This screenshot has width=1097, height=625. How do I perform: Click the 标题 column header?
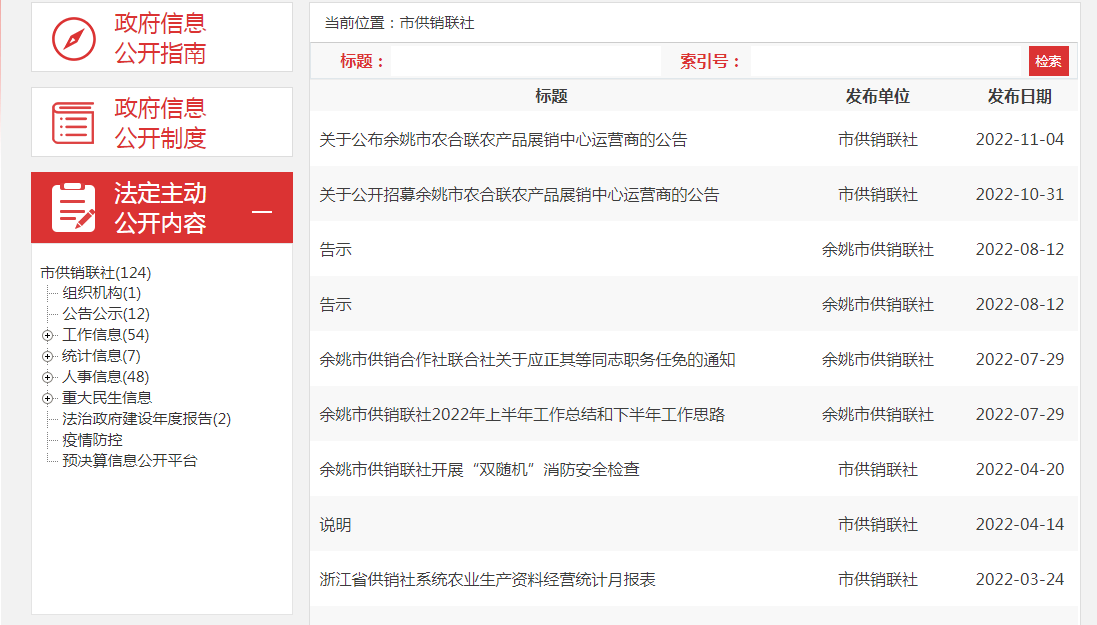(x=551, y=97)
